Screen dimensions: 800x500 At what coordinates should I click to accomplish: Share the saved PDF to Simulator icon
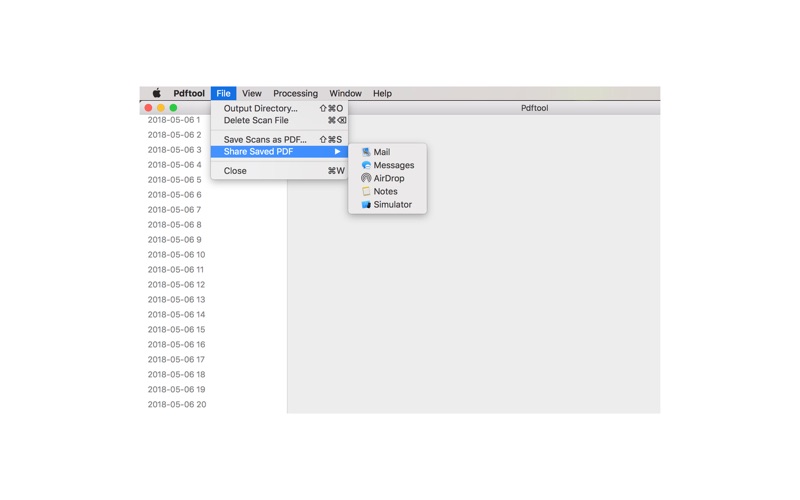(x=366, y=205)
